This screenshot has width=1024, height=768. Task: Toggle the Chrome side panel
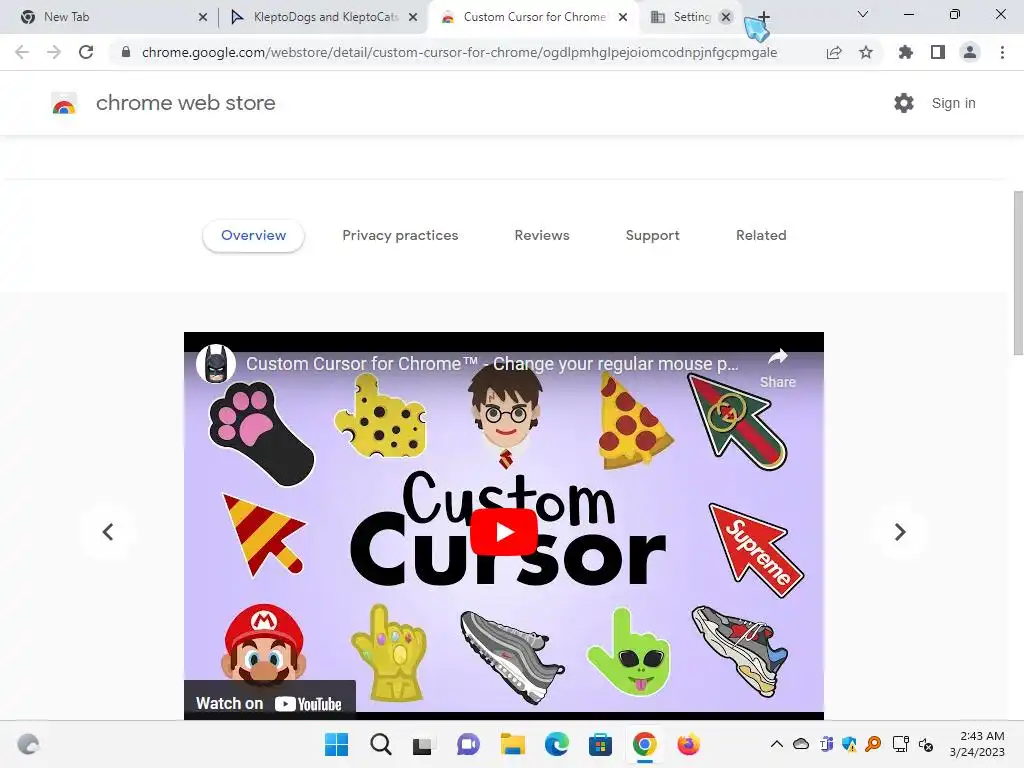point(938,52)
